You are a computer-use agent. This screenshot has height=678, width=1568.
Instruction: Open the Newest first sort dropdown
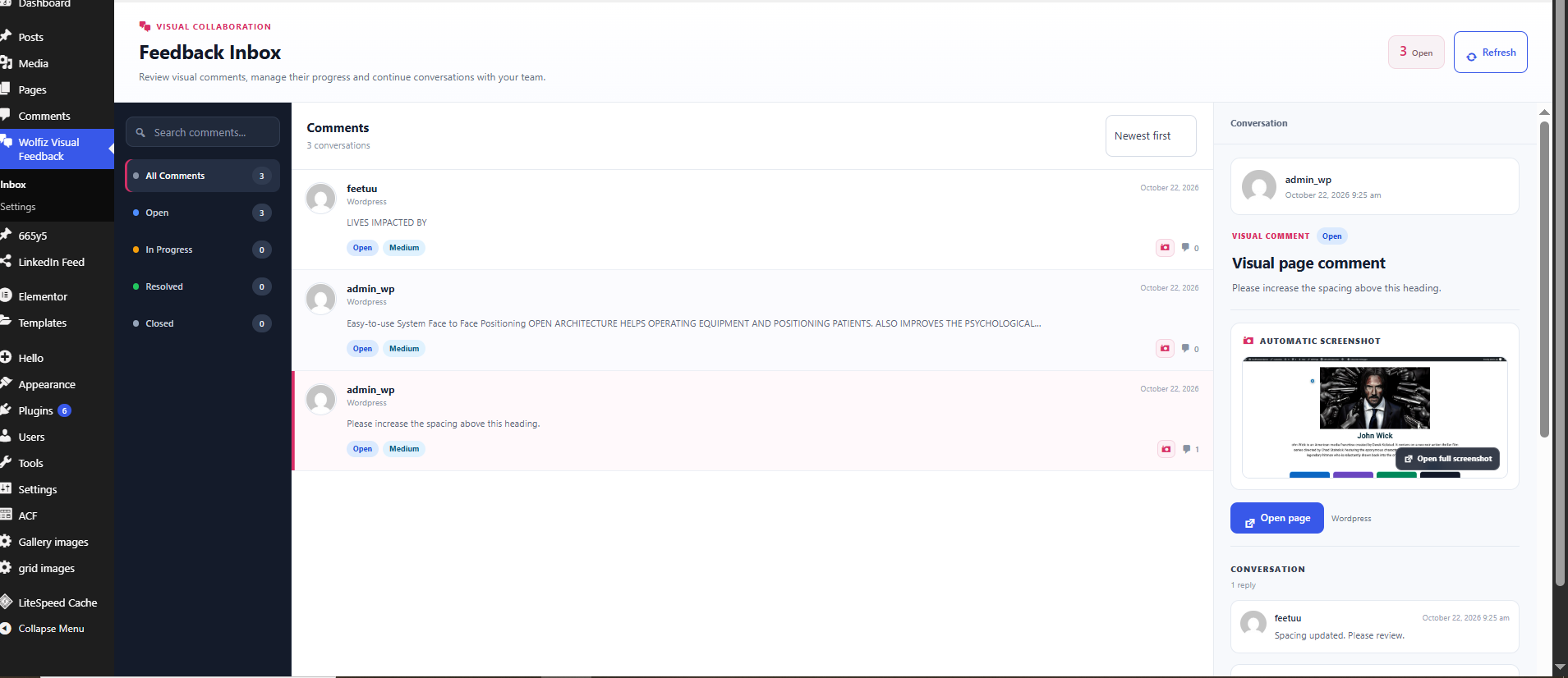(x=1150, y=135)
